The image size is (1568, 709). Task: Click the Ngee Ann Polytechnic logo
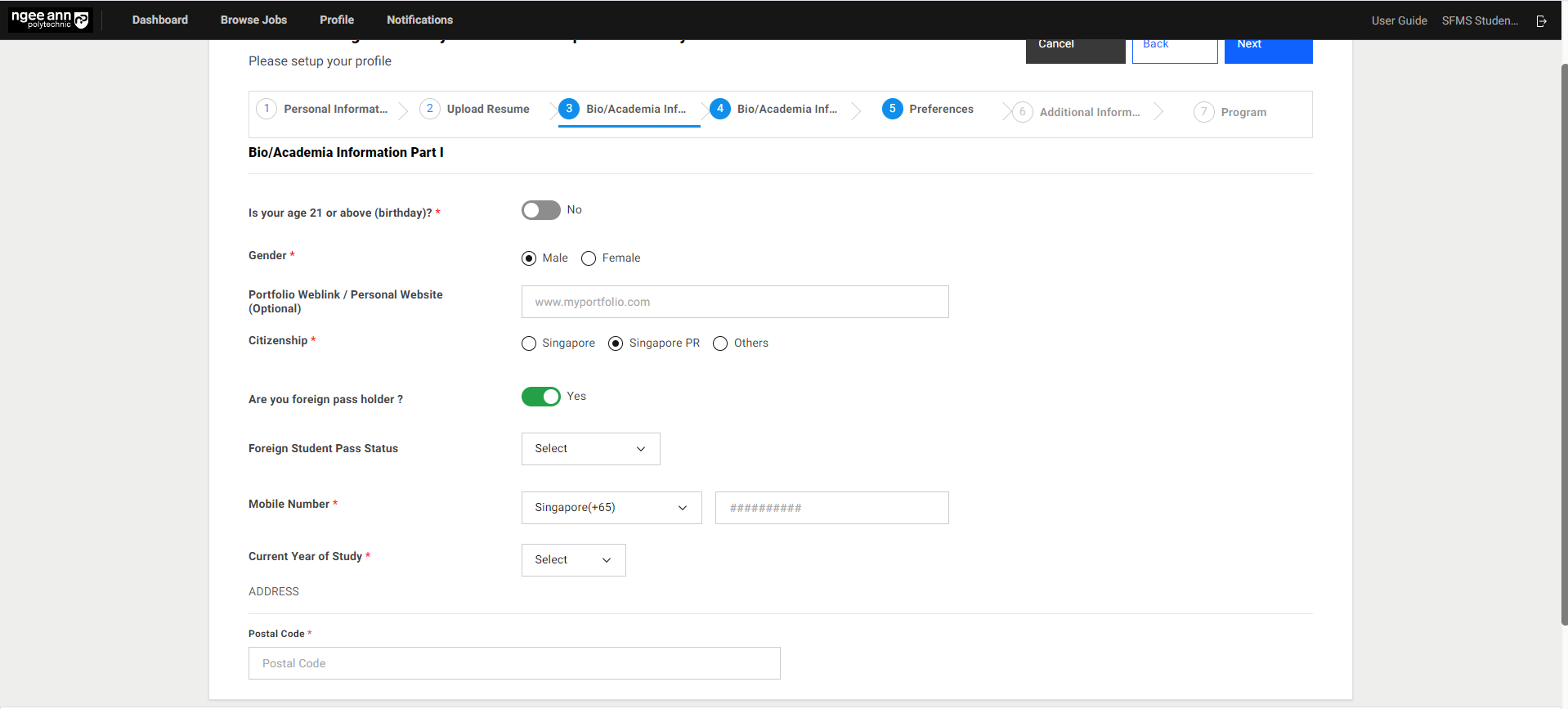50,20
